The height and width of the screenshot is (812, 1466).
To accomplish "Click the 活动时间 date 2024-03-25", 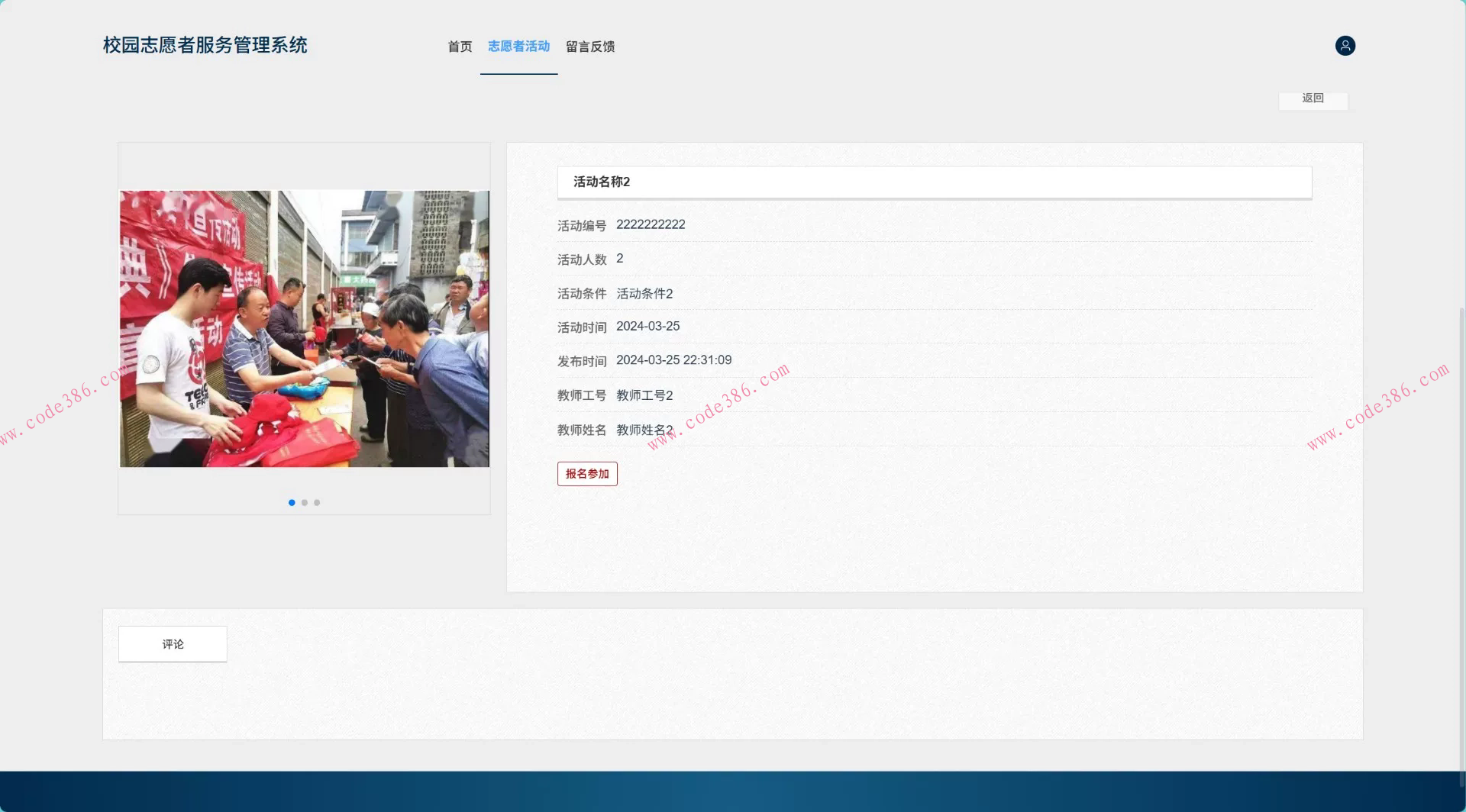I will (647, 326).
